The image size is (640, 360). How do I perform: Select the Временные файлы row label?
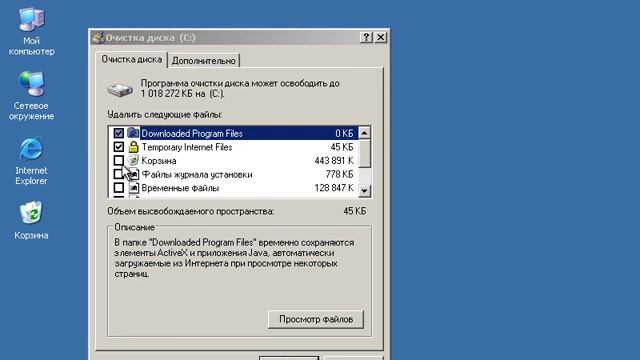180,188
